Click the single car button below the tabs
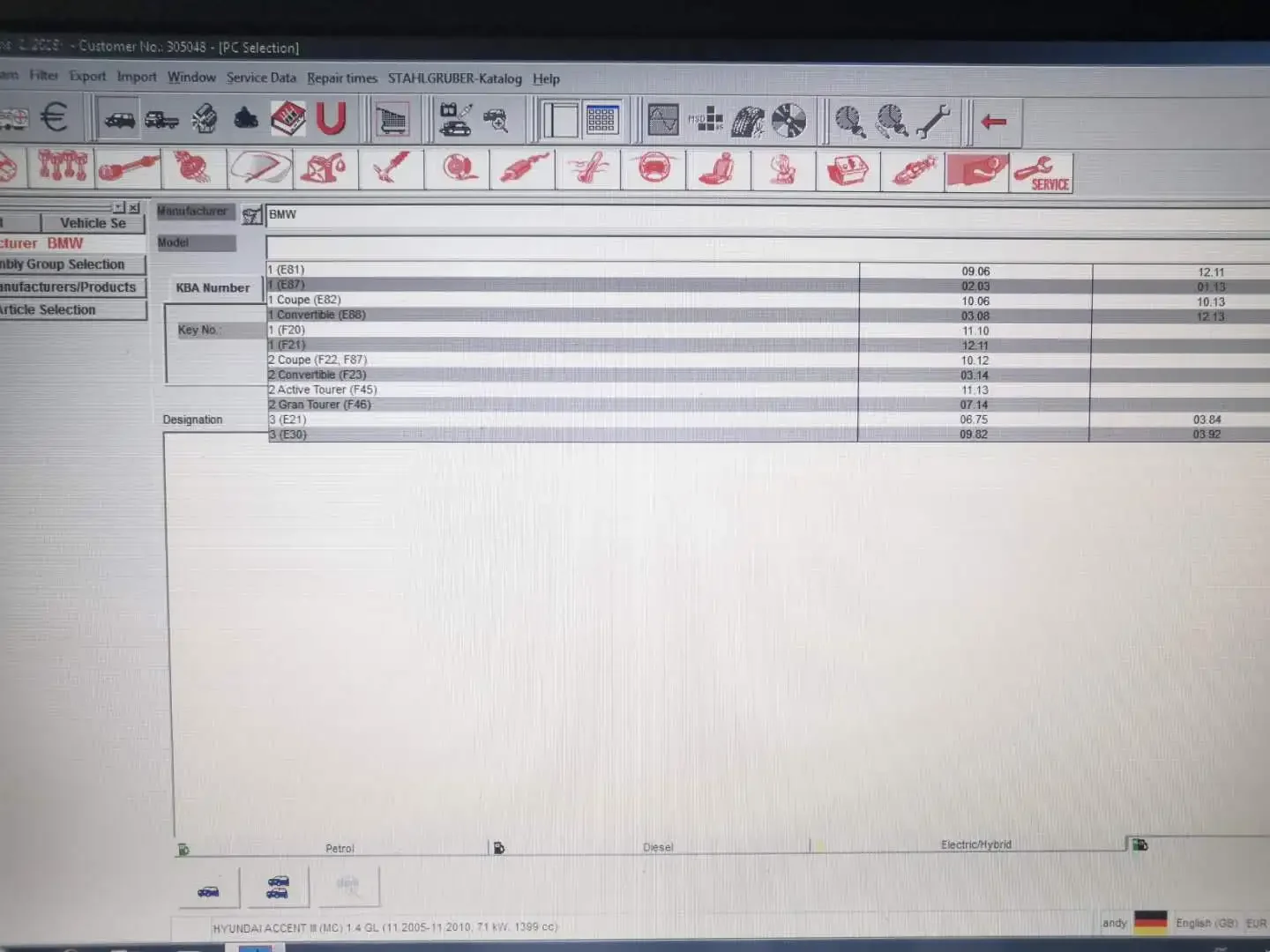1270x952 pixels. [x=208, y=888]
